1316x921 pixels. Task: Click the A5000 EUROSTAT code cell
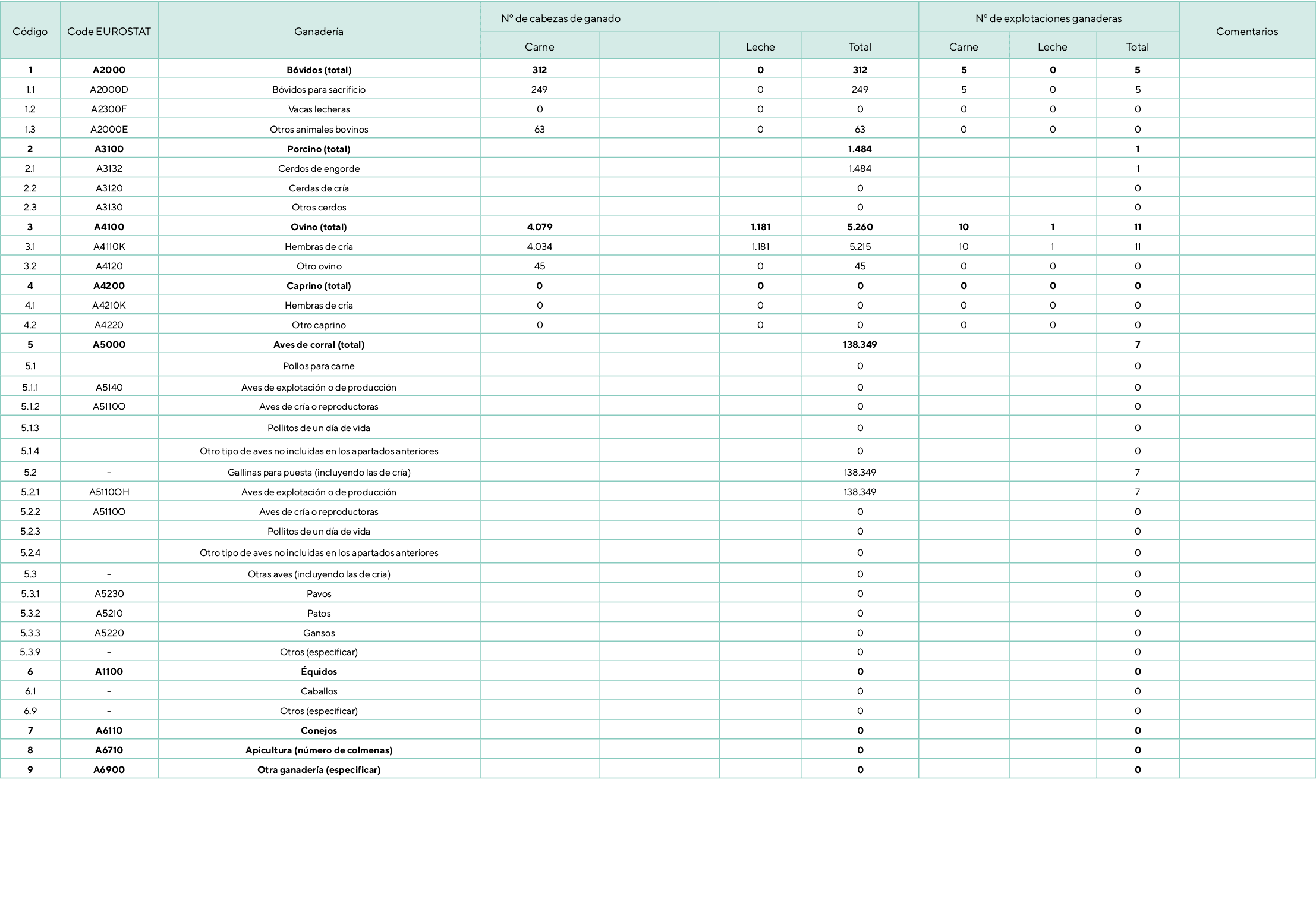point(109,344)
